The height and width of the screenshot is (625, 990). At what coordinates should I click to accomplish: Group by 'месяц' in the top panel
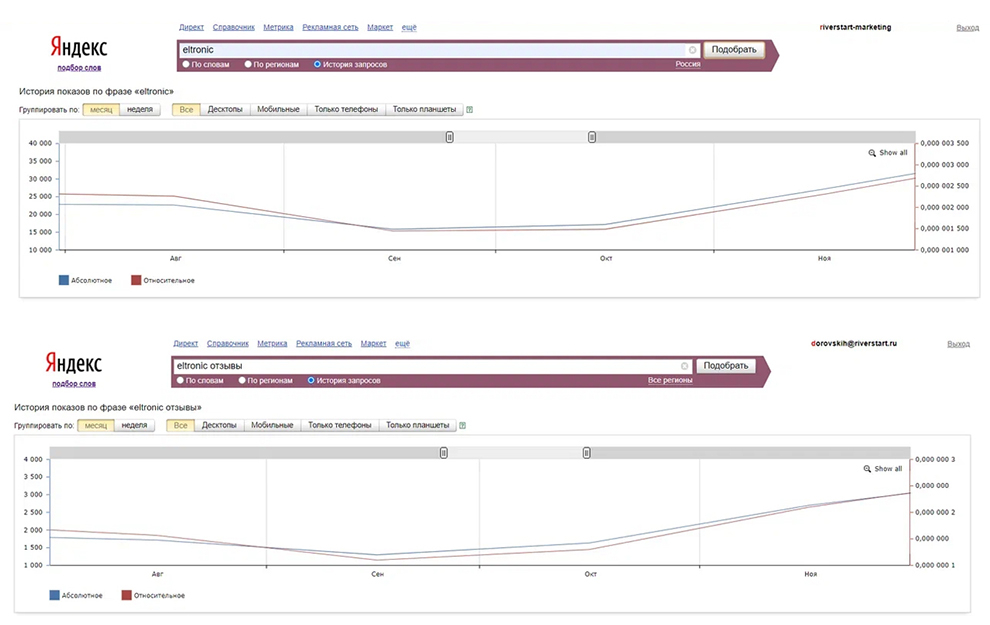[101, 110]
